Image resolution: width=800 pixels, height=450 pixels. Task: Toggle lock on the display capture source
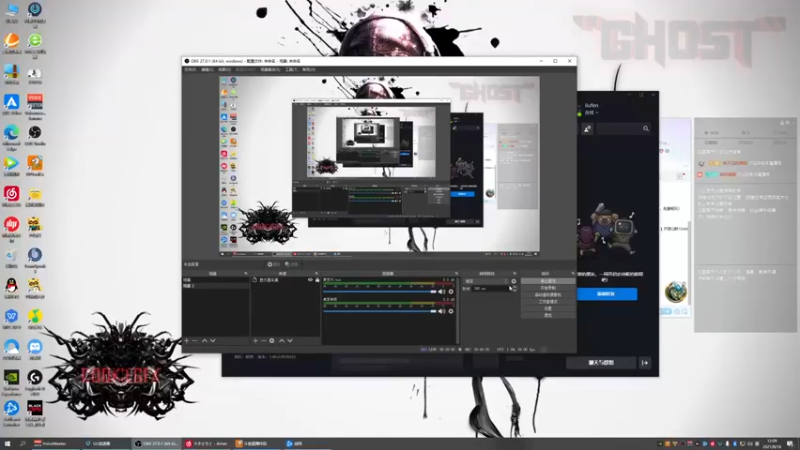coord(317,280)
